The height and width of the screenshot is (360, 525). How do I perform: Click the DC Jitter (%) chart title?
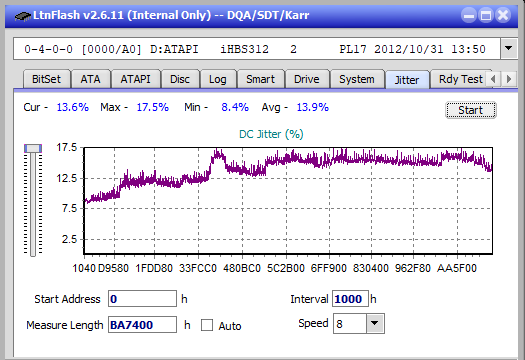pyautogui.click(x=271, y=134)
